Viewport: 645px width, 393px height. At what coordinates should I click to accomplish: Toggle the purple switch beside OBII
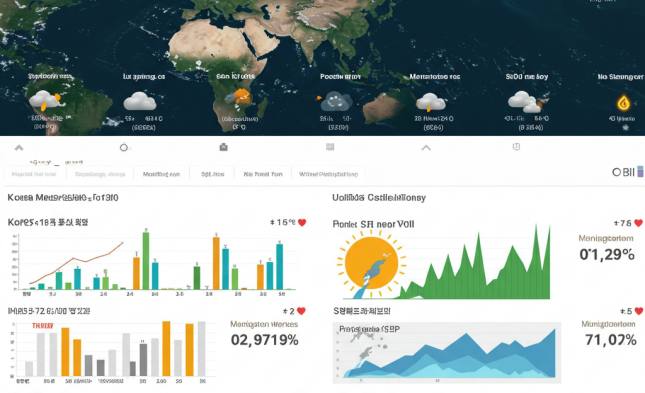point(640,172)
